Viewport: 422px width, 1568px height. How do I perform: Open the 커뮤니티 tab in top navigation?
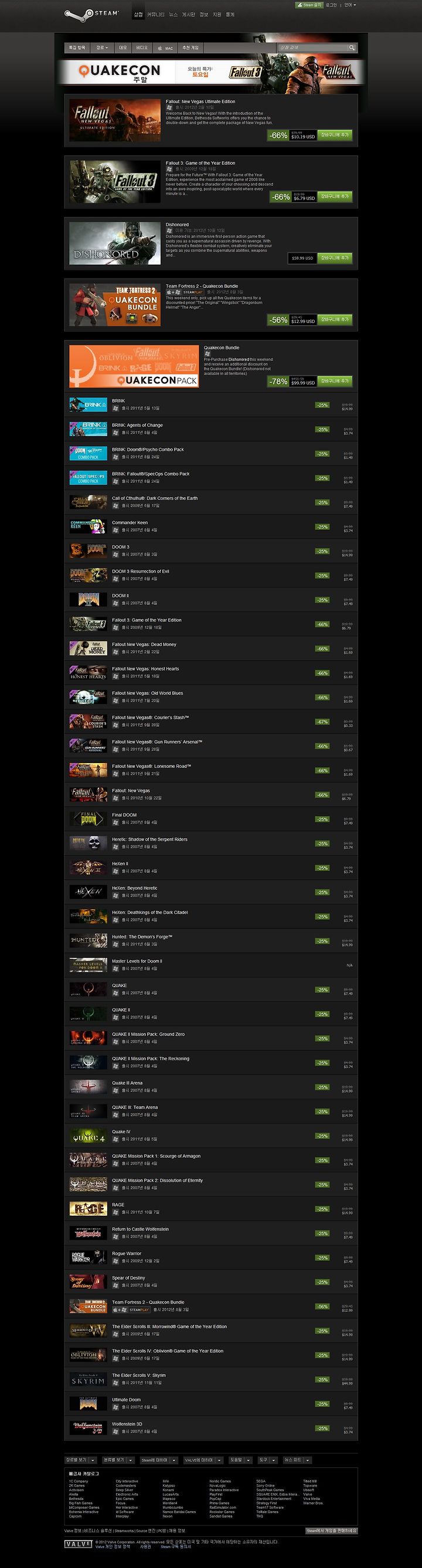click(x=156, y=14)
